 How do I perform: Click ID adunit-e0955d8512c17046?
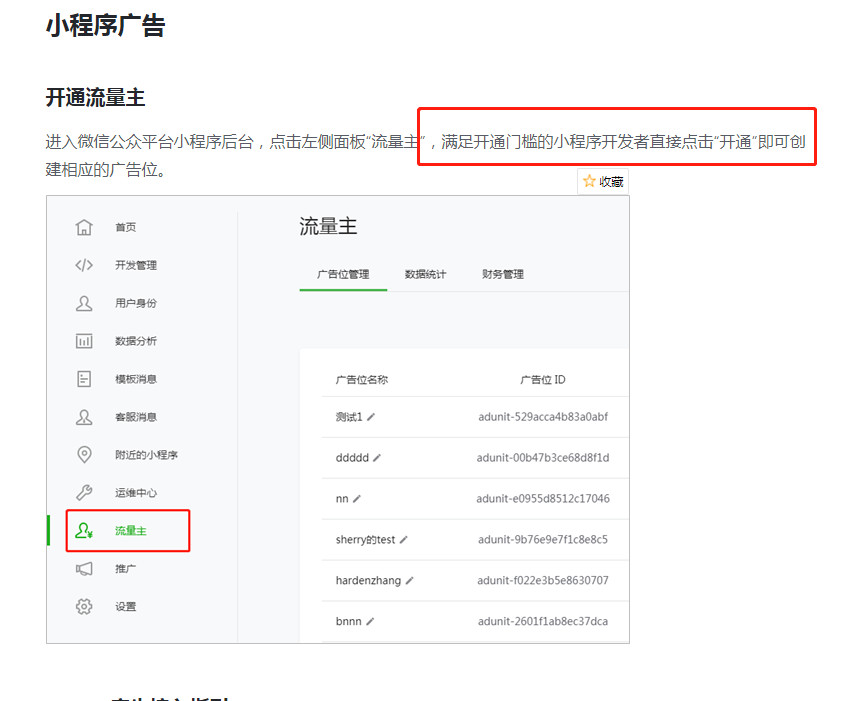(543, 499)
